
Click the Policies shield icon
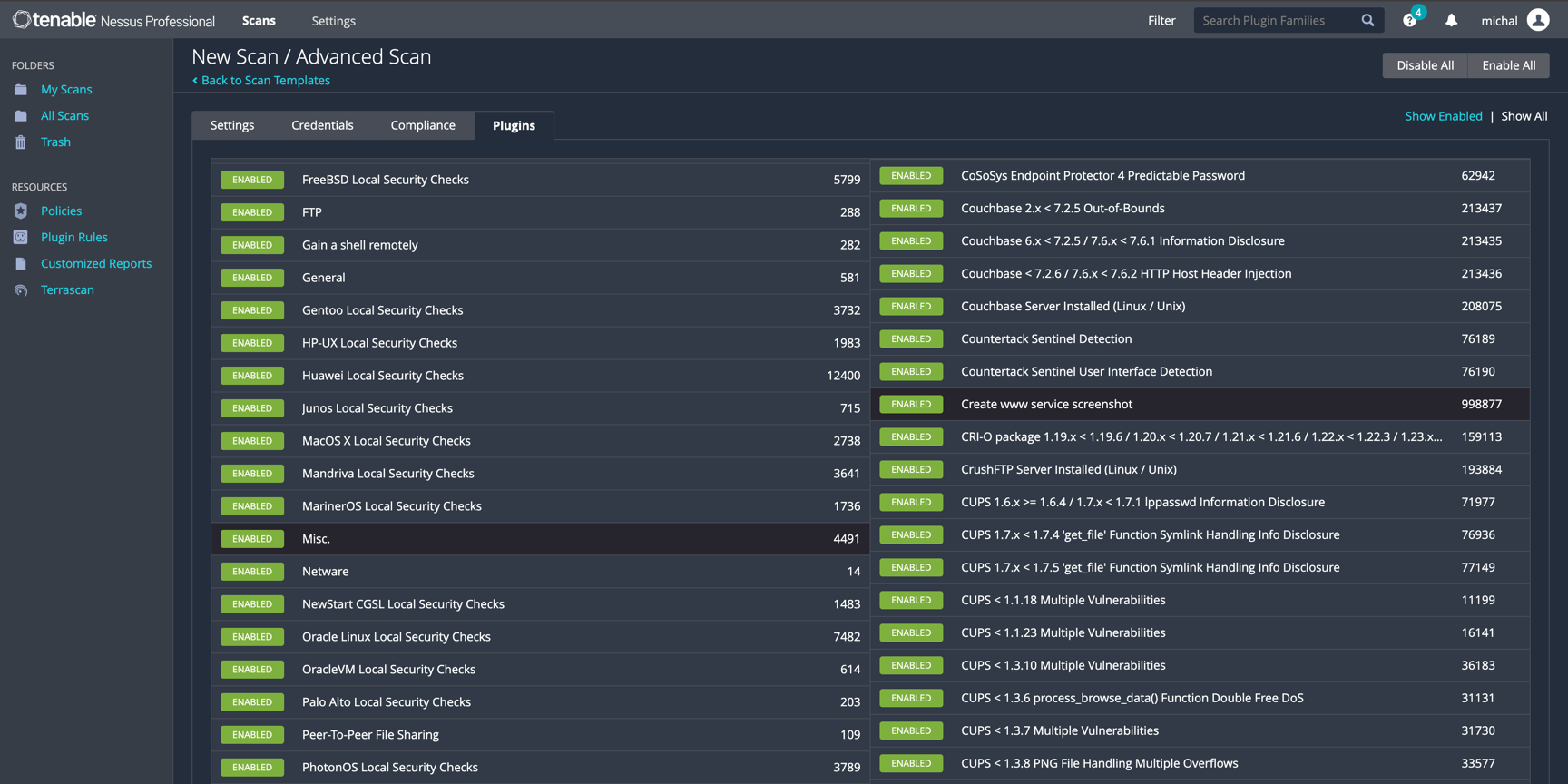point(21,211)
